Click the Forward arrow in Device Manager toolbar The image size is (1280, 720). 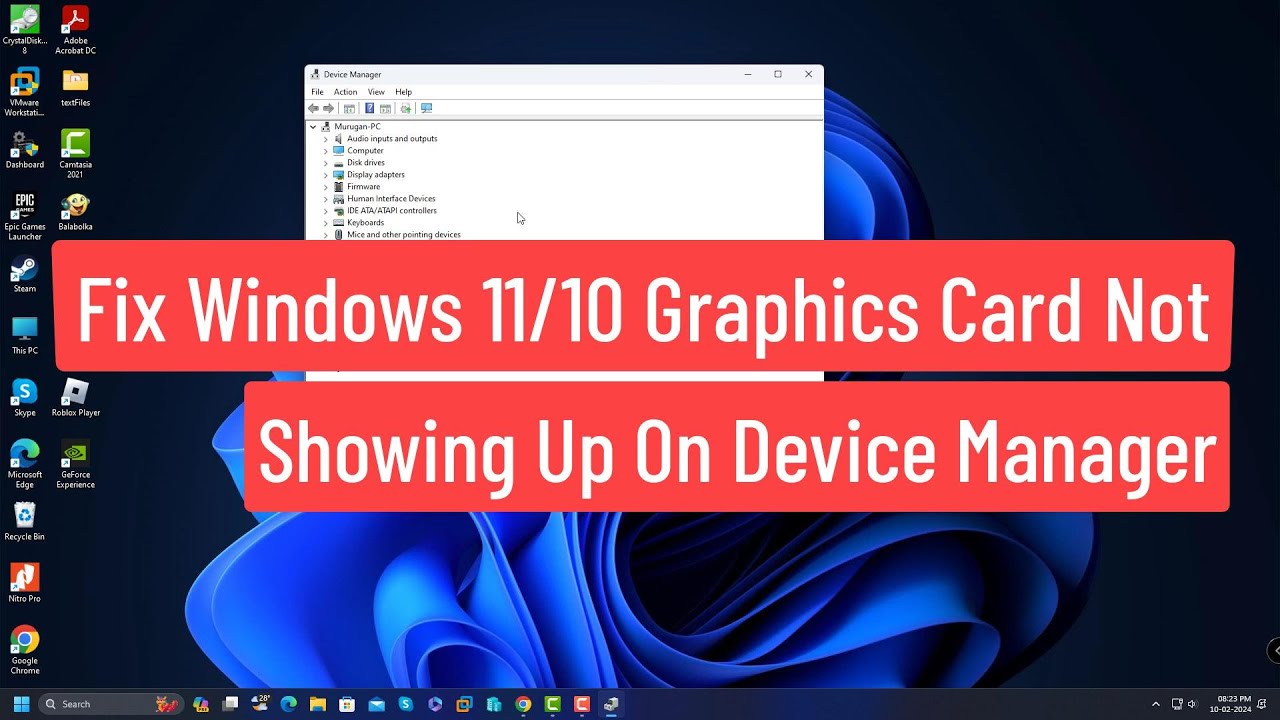328,108
